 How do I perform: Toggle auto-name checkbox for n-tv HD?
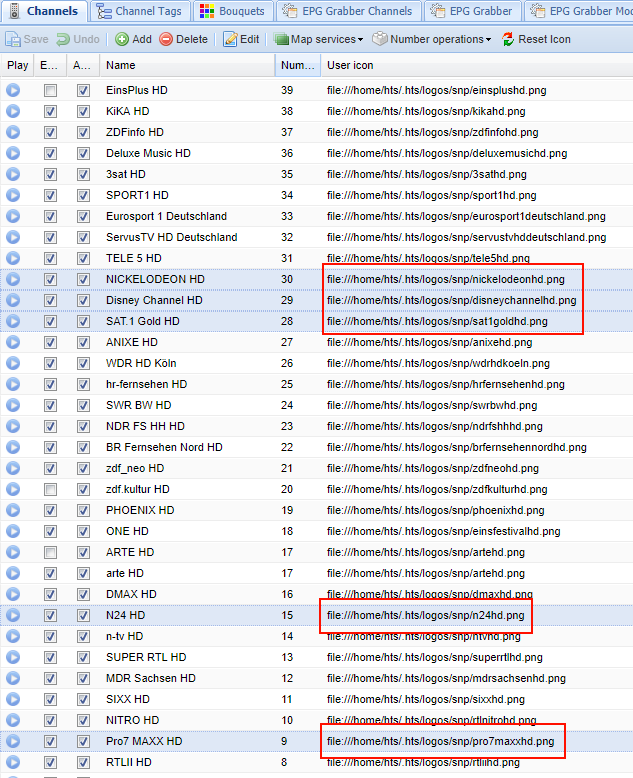click(83, 637)
